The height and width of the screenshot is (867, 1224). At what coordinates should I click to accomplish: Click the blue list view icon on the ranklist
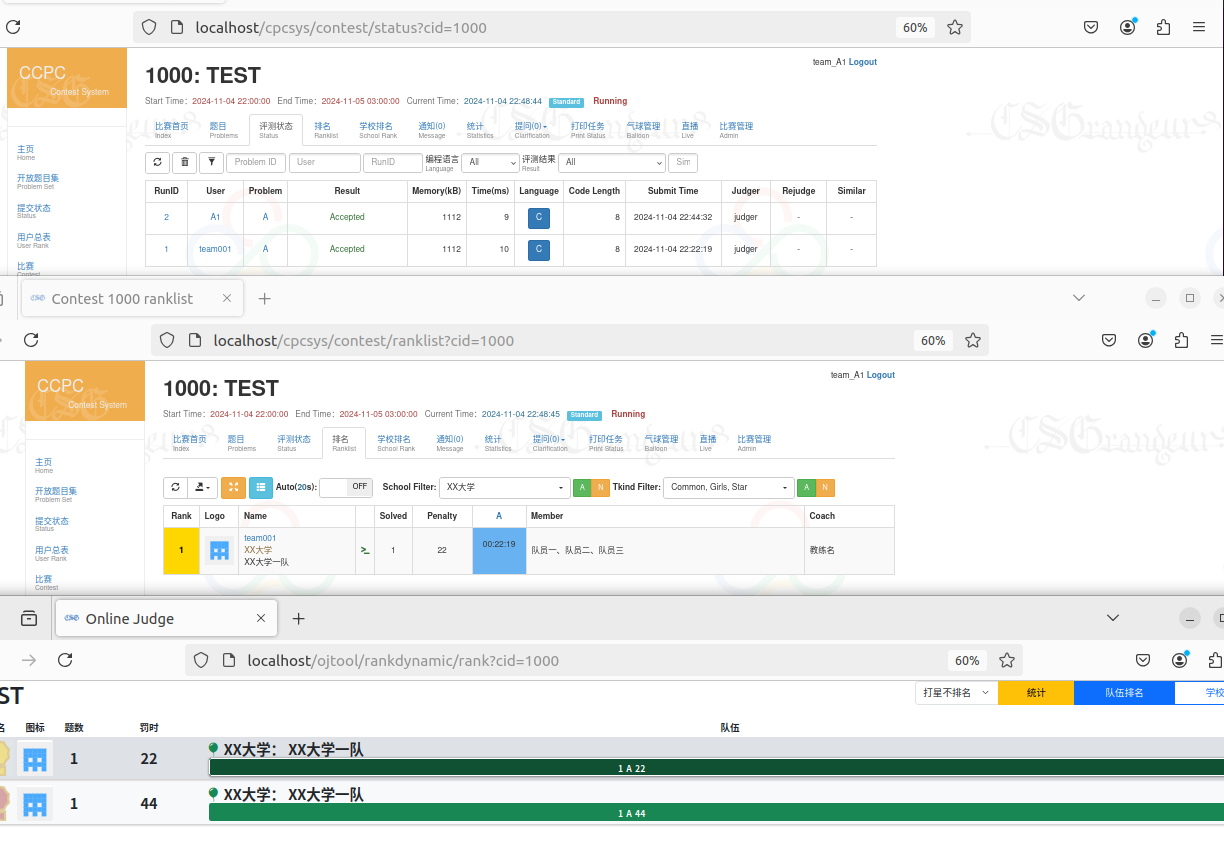click(260, 487)
